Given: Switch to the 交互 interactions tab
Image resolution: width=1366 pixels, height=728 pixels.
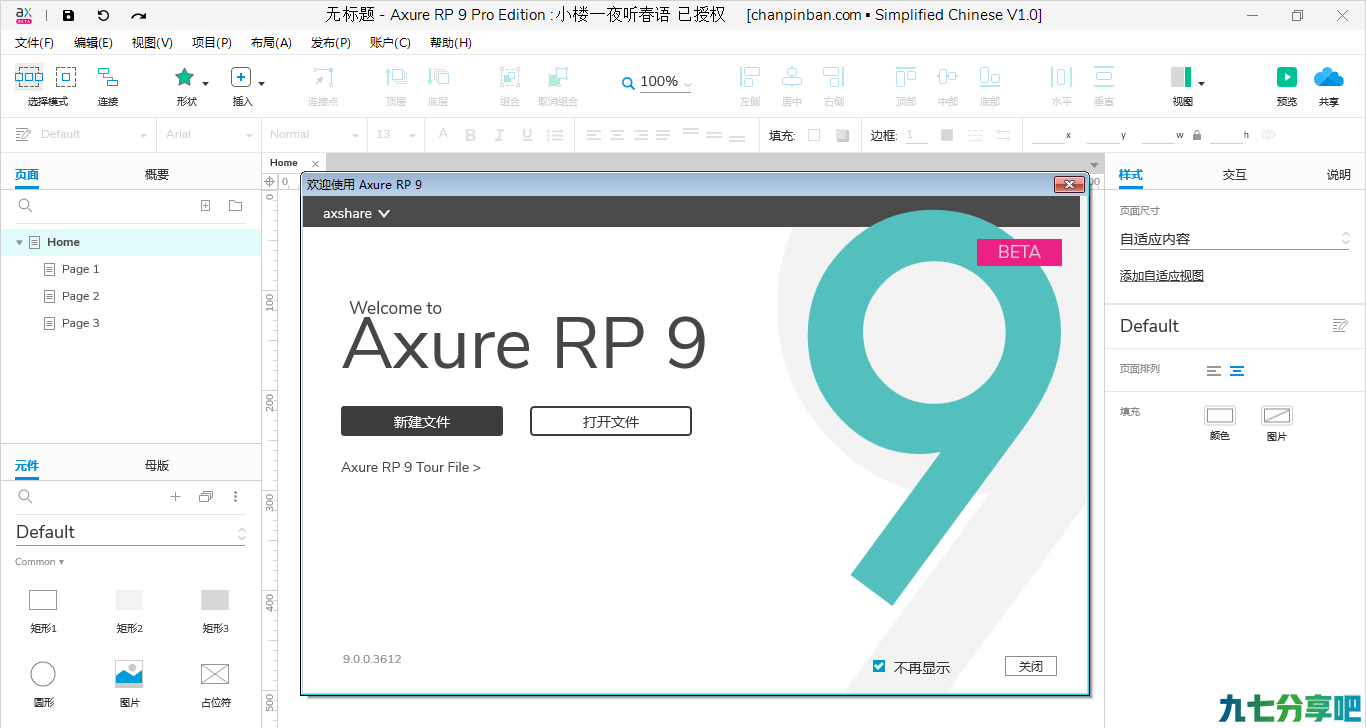Looking at the screenshot, I should tap(1235, 174).
